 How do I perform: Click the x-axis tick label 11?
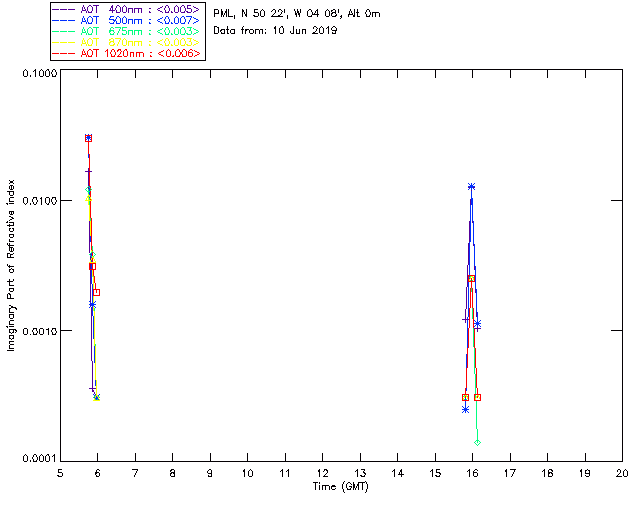285,473
